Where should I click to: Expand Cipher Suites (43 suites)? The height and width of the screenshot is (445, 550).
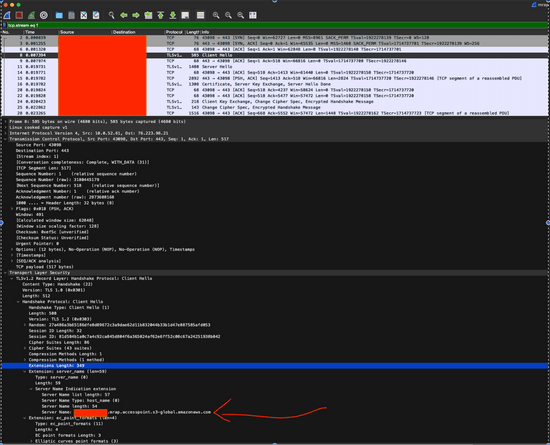[x=25, y=348]
